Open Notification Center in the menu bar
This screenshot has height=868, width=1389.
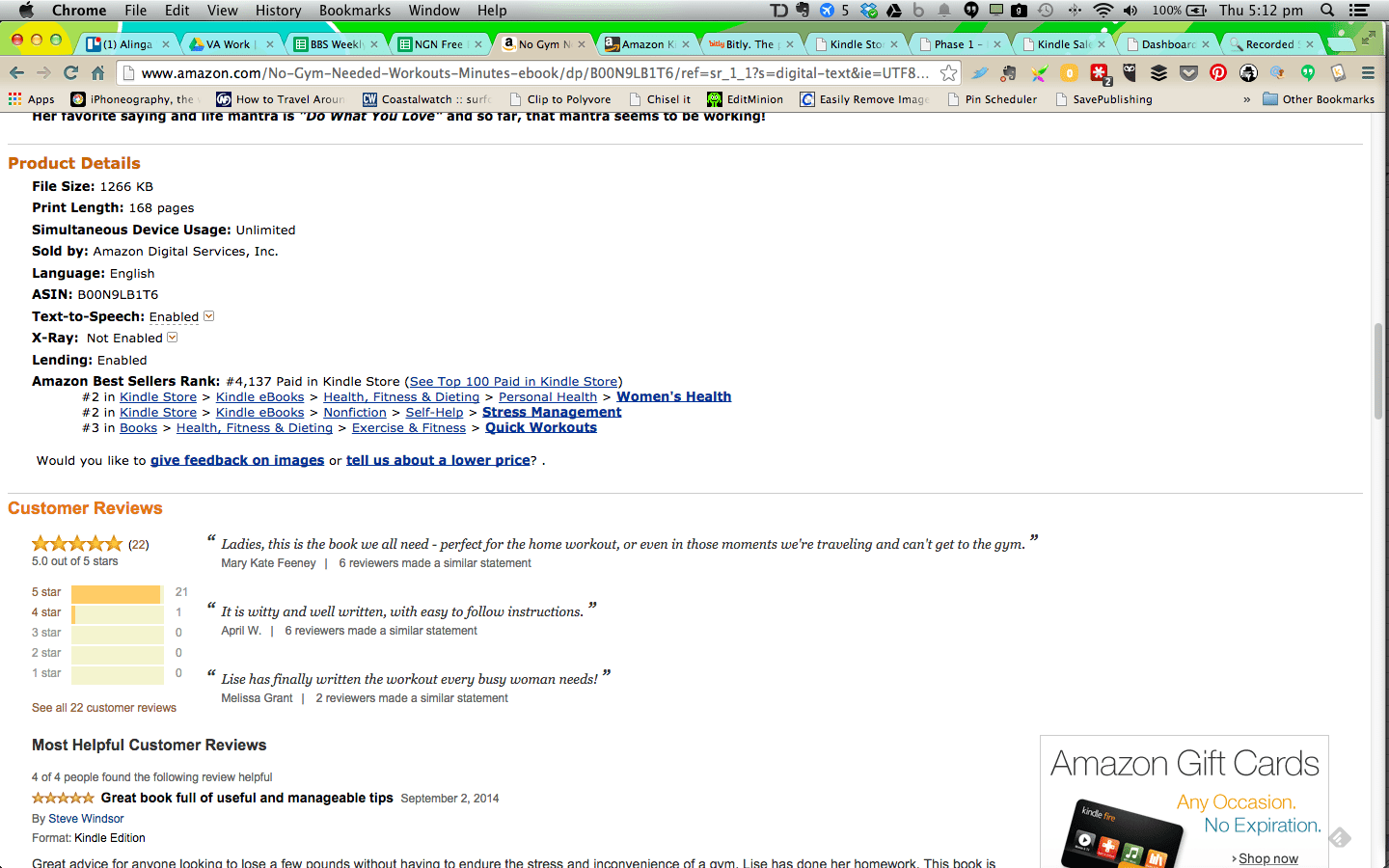click(1359, 11)
